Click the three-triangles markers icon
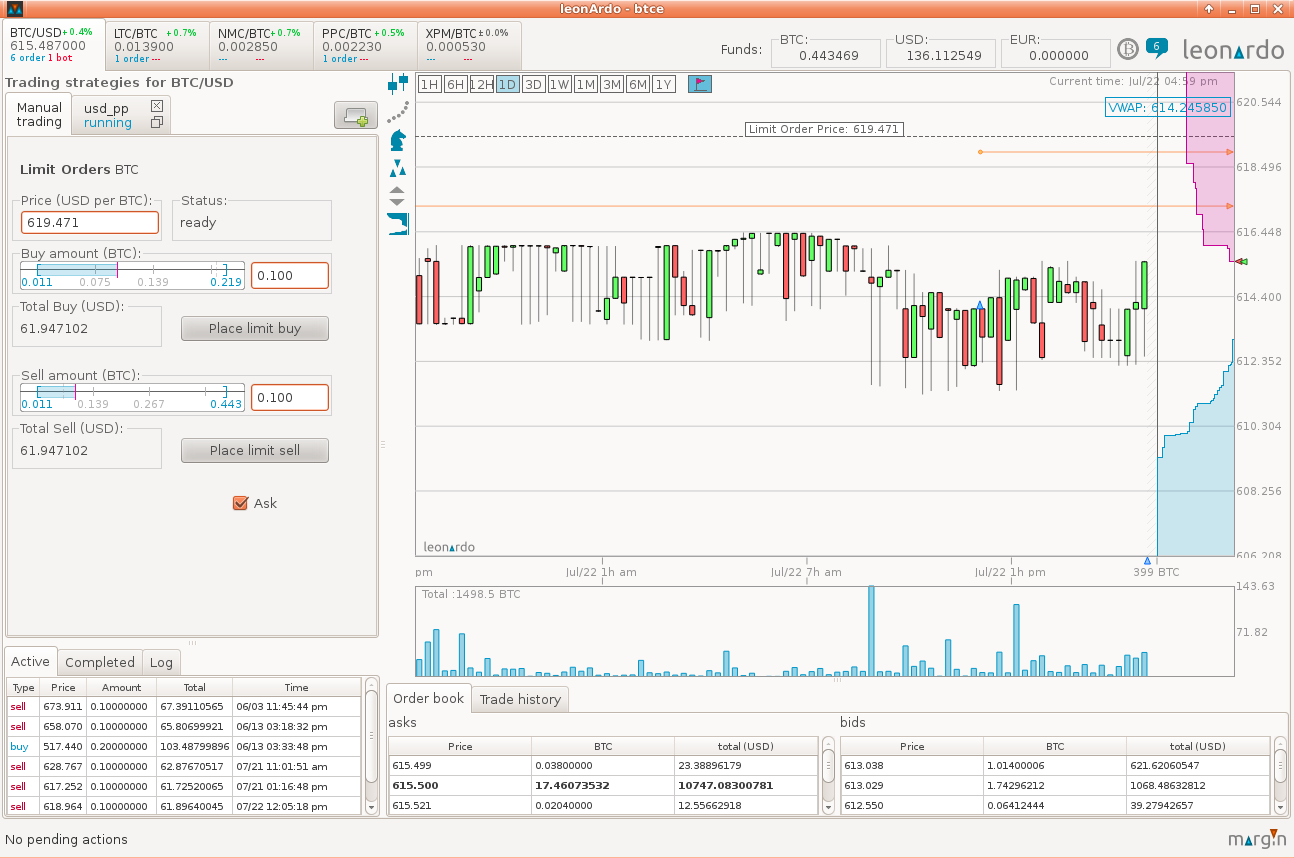This screenshot has width=1294, height=858. 398,167
